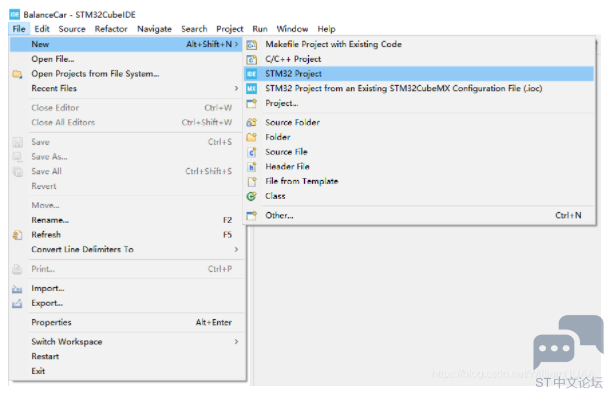Viewport: 612px width, 398px height.
Task: Open the Search menu
Action: pyautogui.click(x=194, y=29)
